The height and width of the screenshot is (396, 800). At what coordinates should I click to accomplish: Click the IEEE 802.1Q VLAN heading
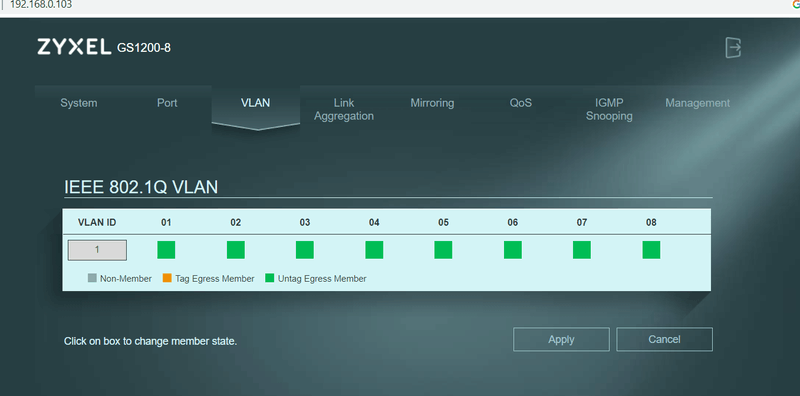click(141, 187)
